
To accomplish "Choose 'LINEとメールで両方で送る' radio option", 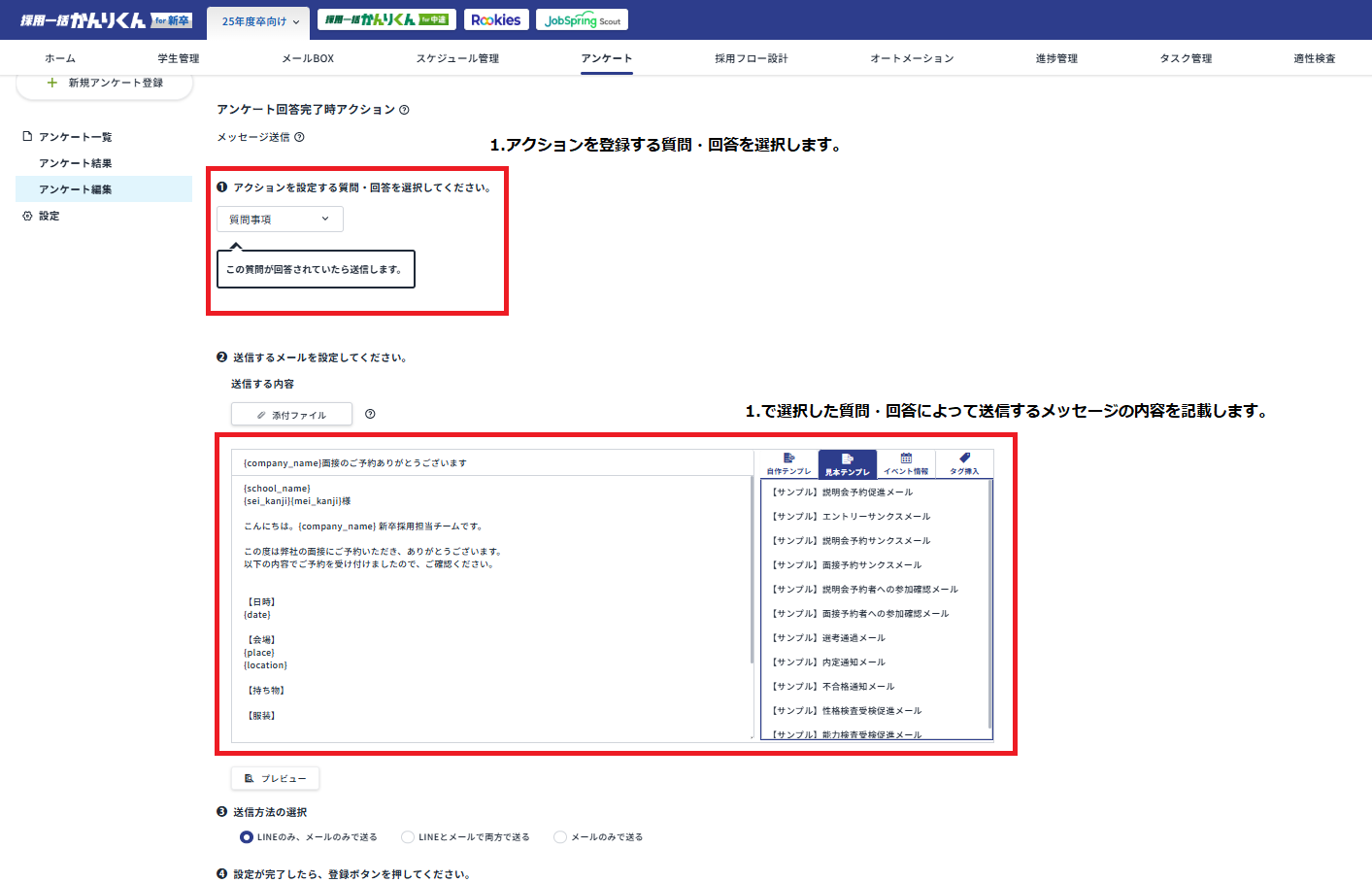I will [408, 837].
